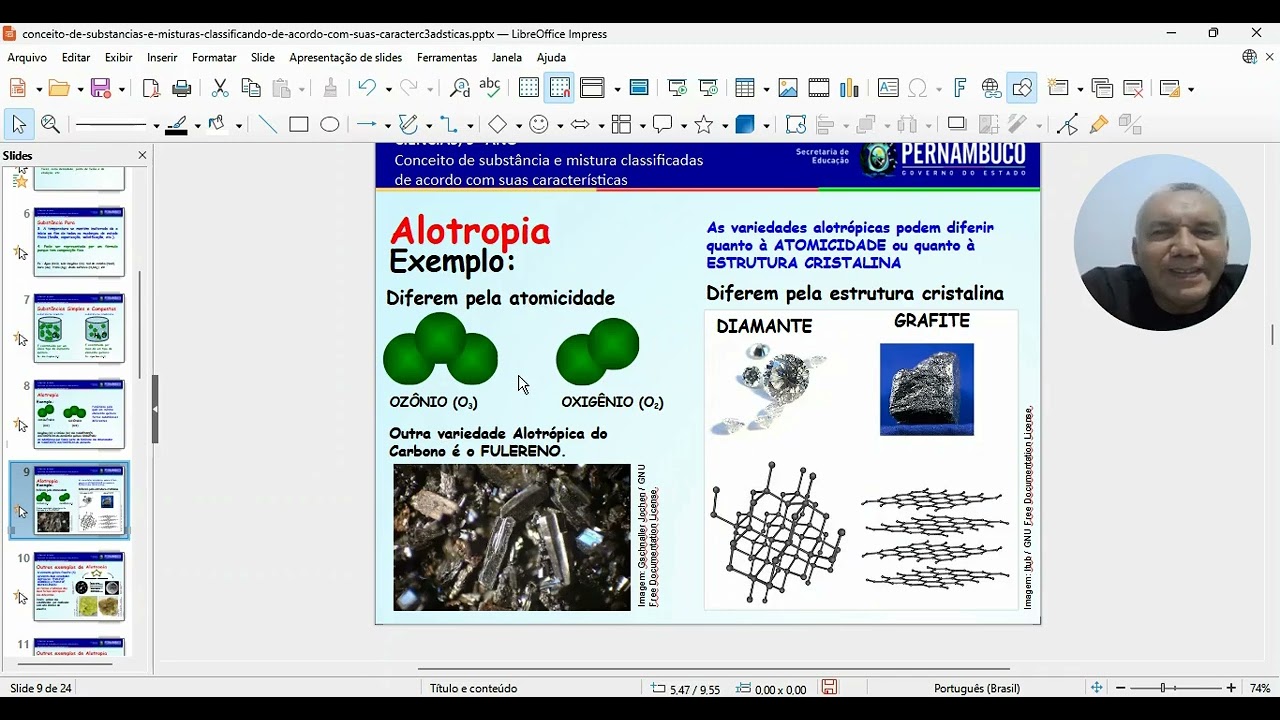Pick the line color swatch

(x=177, y=125)
